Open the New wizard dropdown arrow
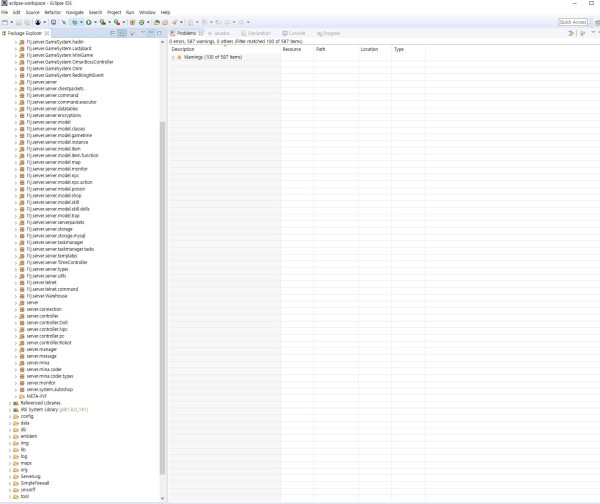The height and width of the screenshot is (504, 600). coord(11,22)
